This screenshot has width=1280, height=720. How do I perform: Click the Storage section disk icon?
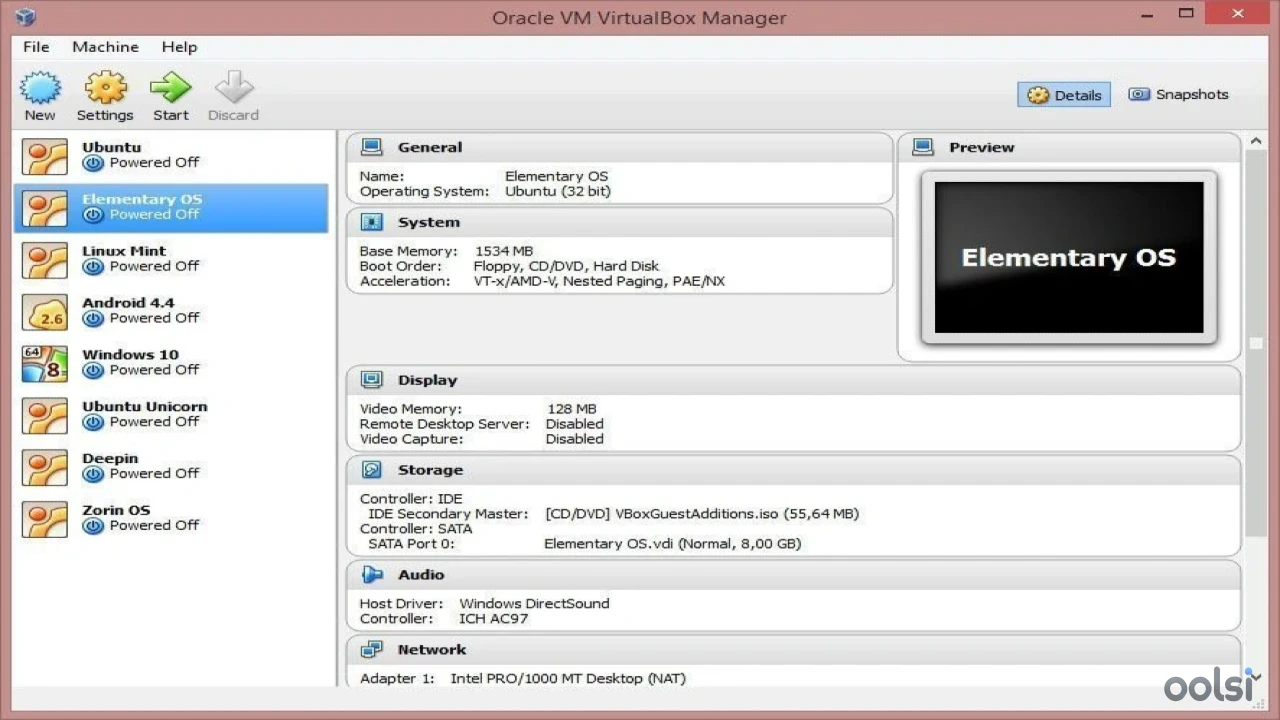pos(371,470)
